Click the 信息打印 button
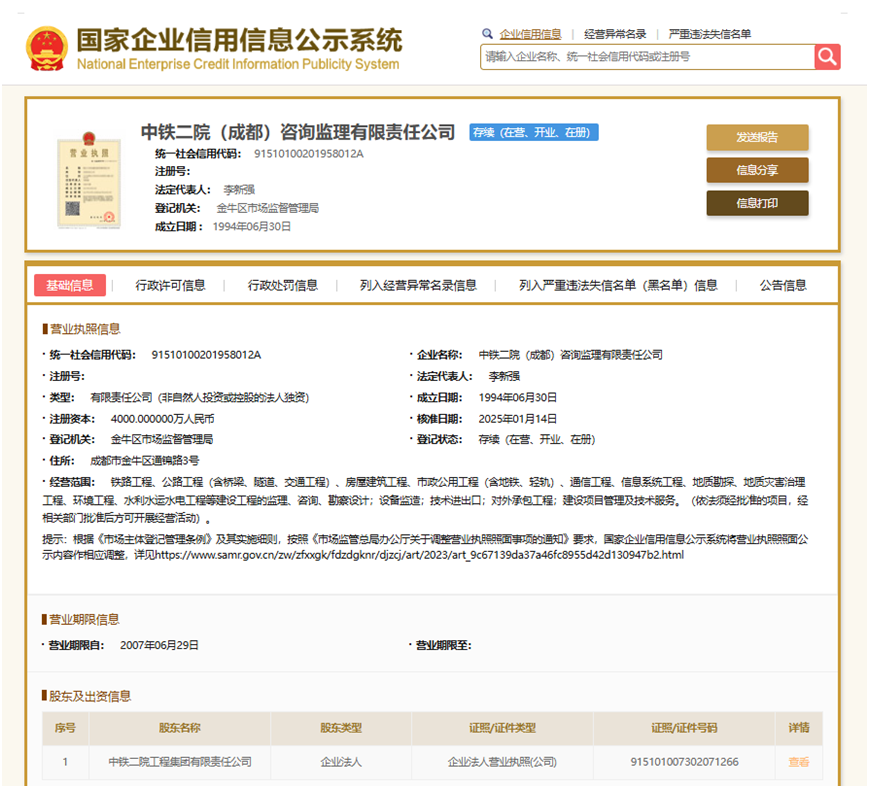This screenshot has width=869, height=788. pos(757,203)
